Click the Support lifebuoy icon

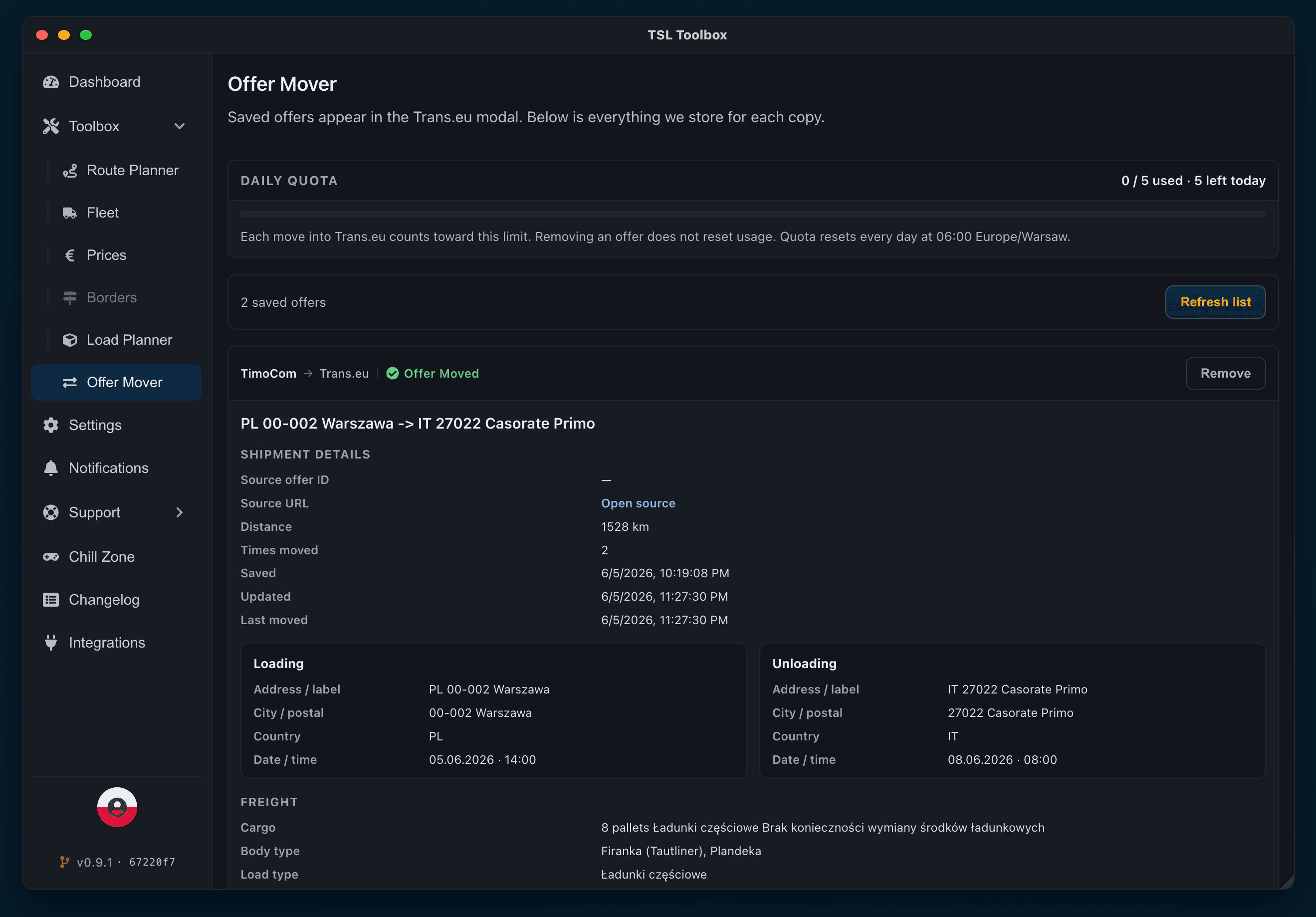point(51,512)
